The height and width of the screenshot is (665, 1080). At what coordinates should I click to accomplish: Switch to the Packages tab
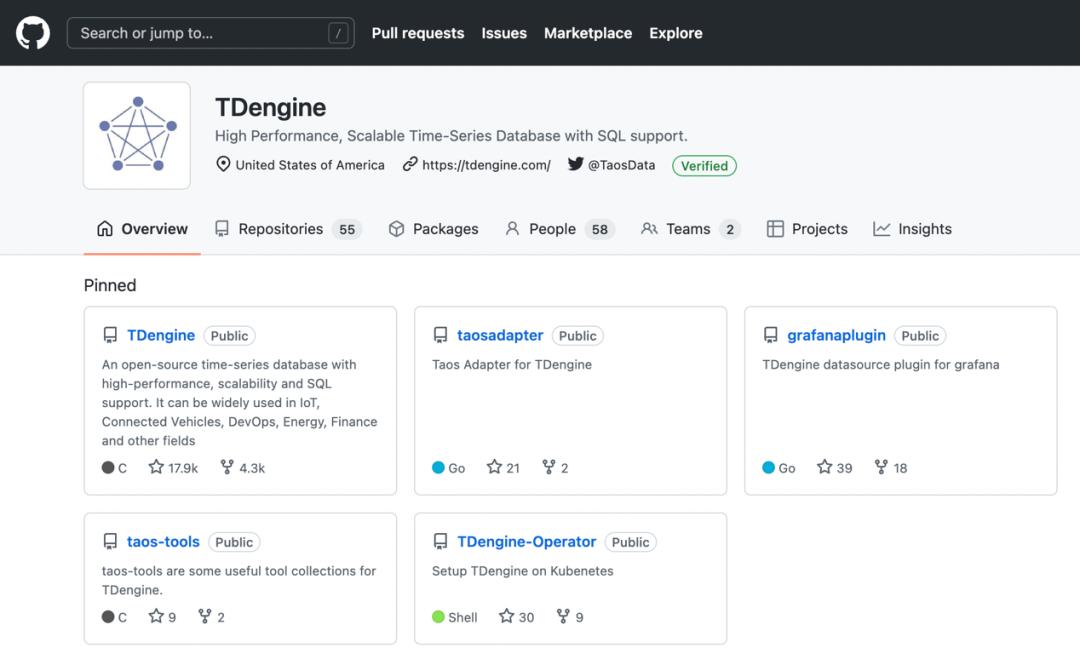click(434, 229)
